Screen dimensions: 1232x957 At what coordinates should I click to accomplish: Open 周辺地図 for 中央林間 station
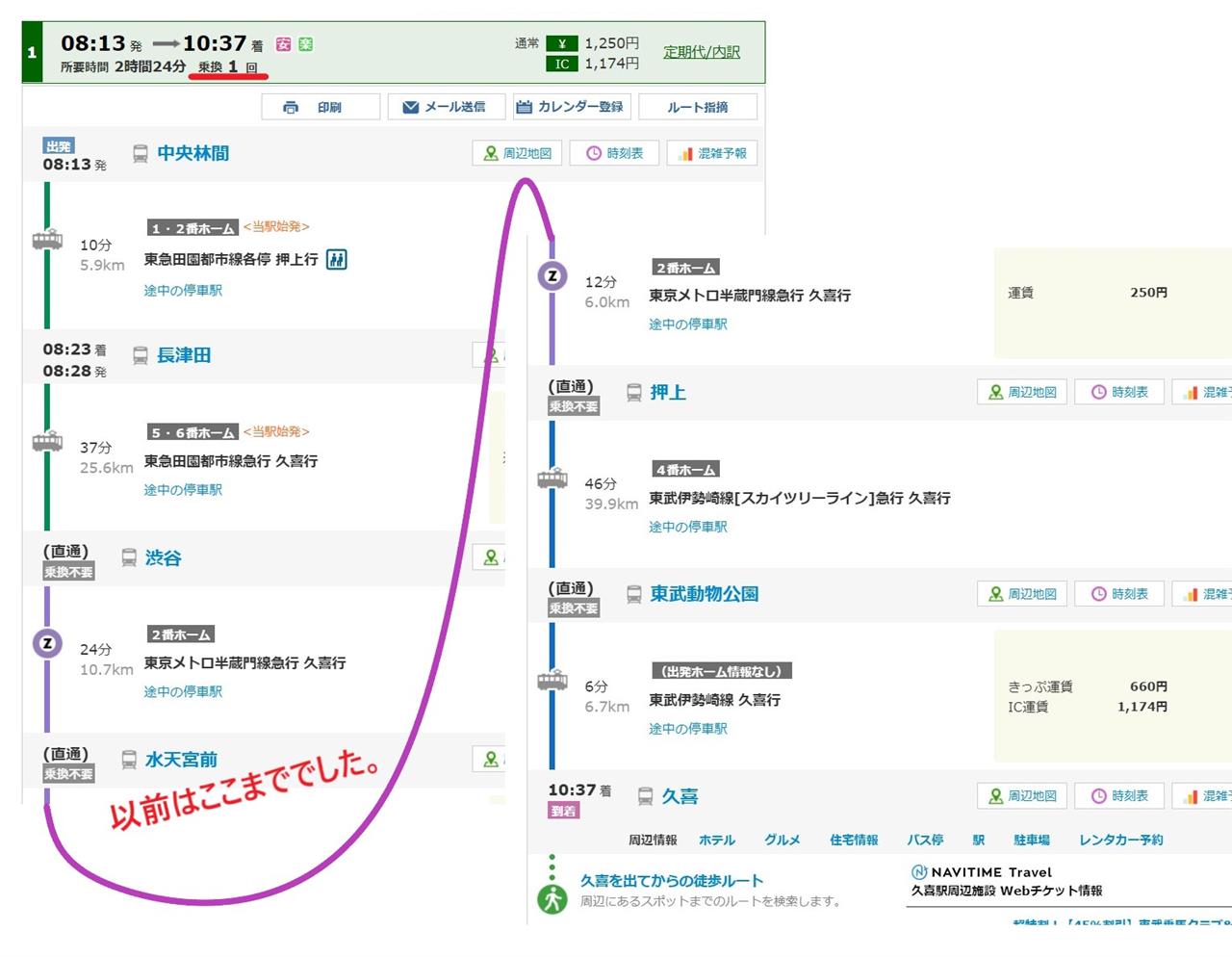click(x=518, y=153)
